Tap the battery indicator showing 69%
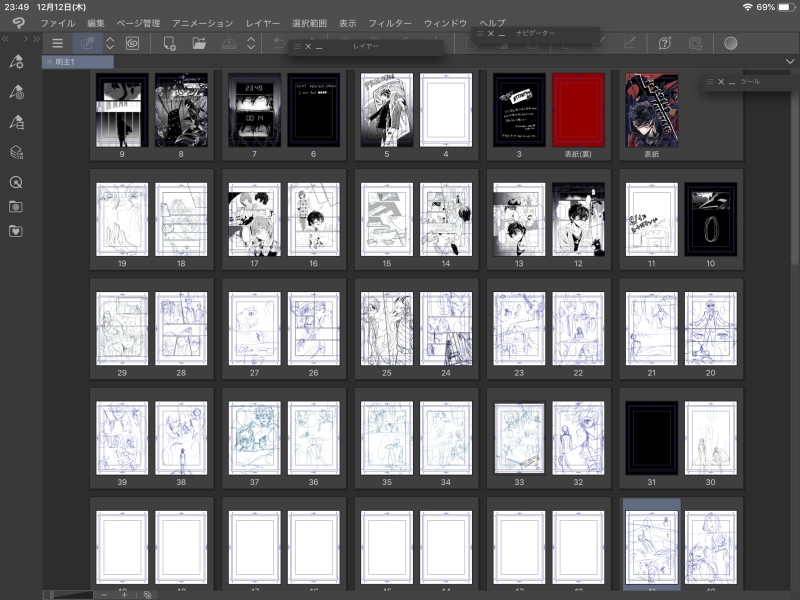This screenshot has width=800, height=600. (776, 7)
